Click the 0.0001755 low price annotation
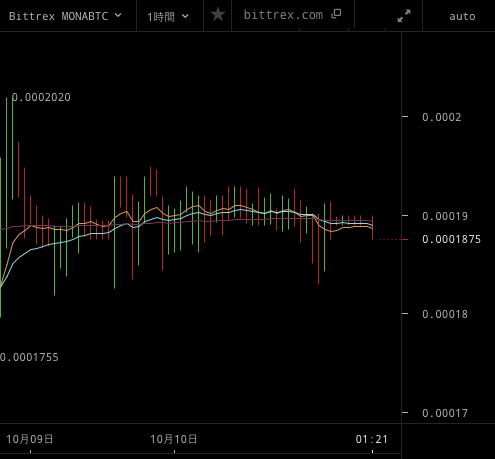 [x=29, y=357]
